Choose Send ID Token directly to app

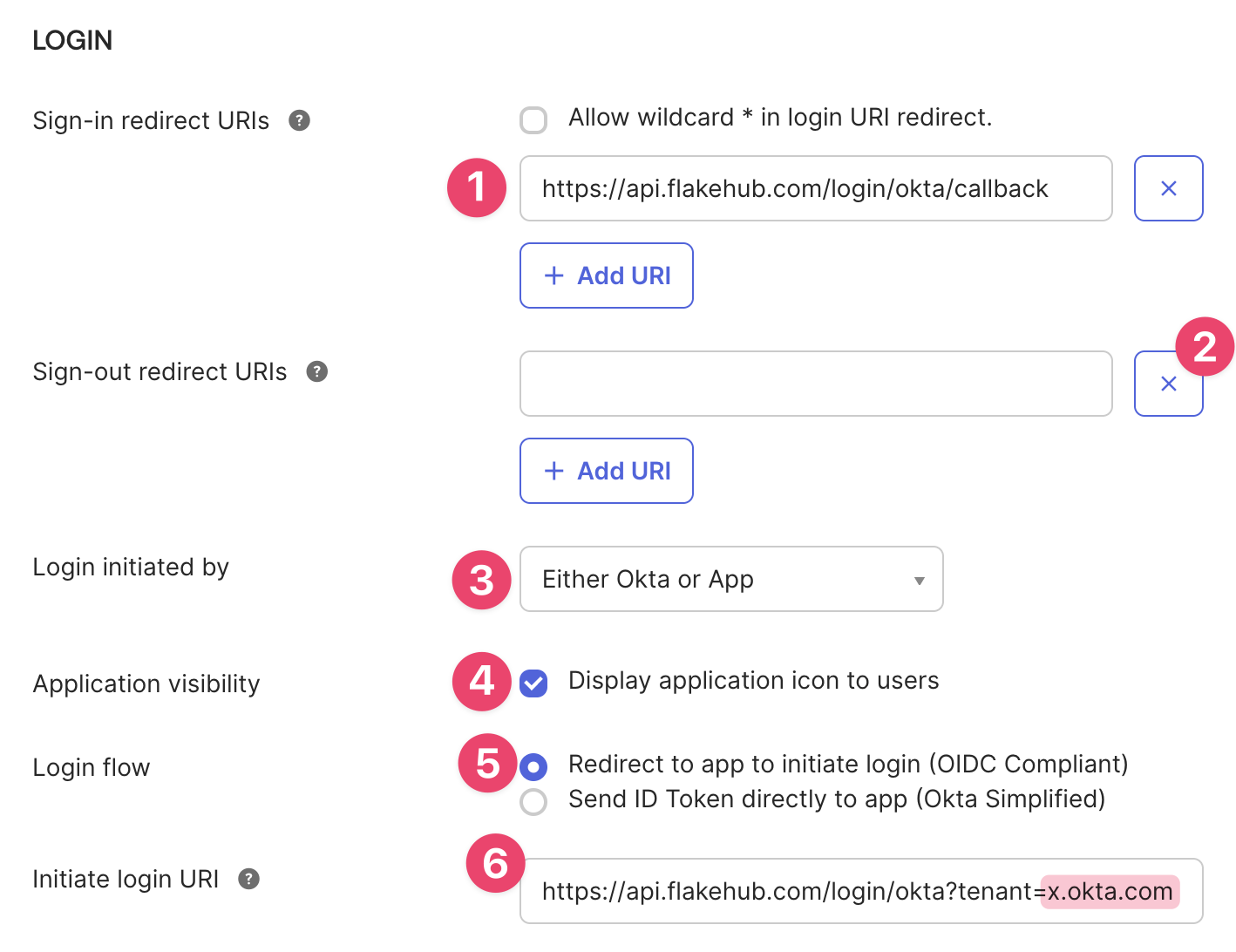pos(533,801)
